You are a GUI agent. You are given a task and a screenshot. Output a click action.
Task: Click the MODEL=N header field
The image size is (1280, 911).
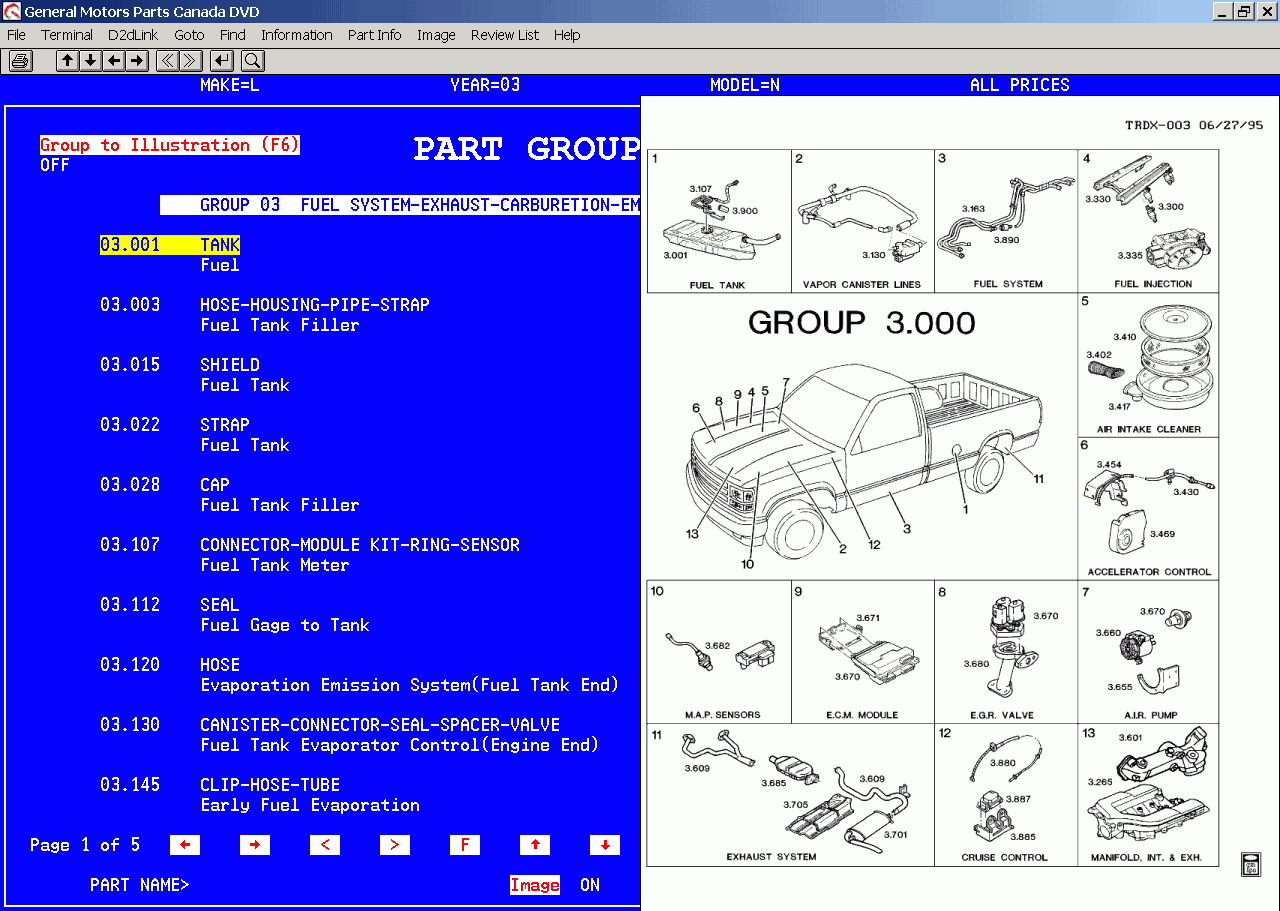745,85
